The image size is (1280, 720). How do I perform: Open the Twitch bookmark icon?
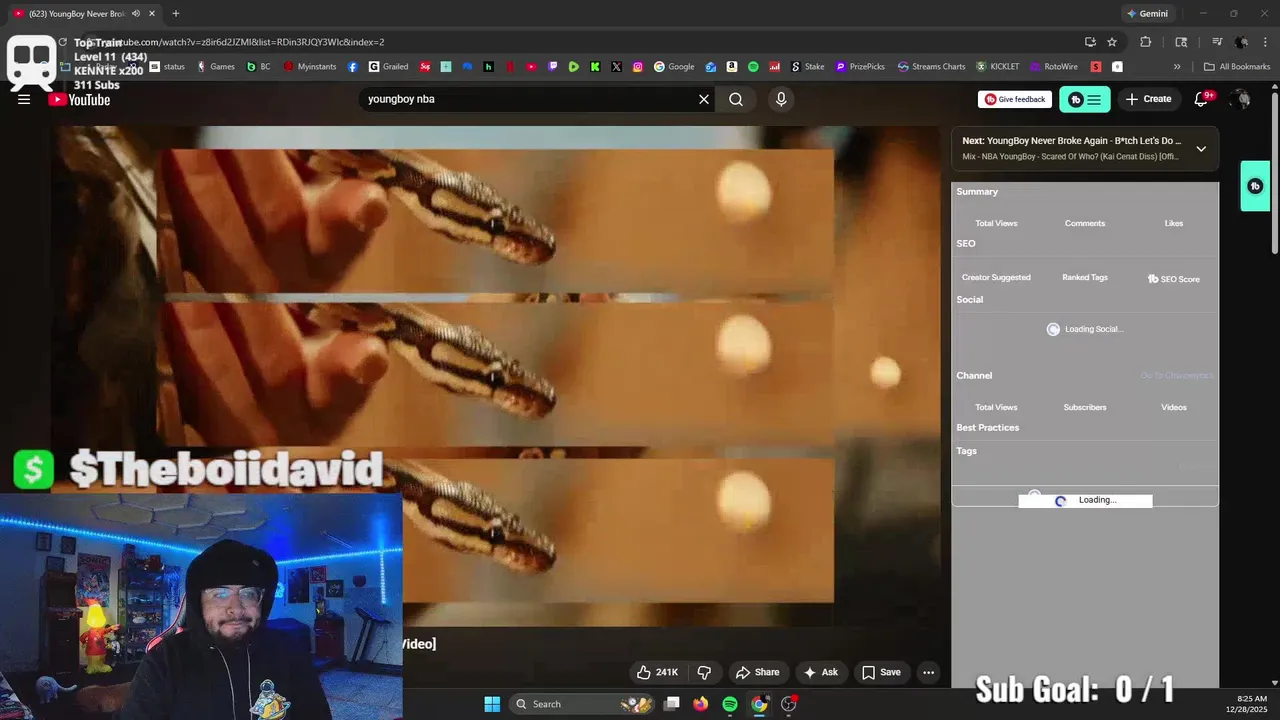tap(553, 67)
